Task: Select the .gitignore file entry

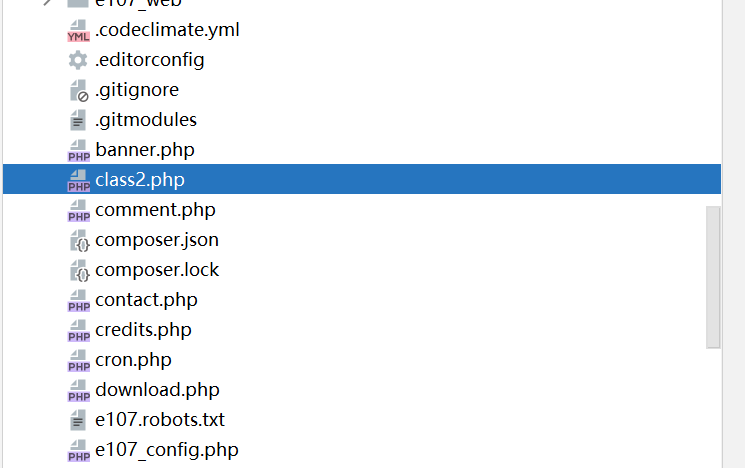Action: pos(137,90)
